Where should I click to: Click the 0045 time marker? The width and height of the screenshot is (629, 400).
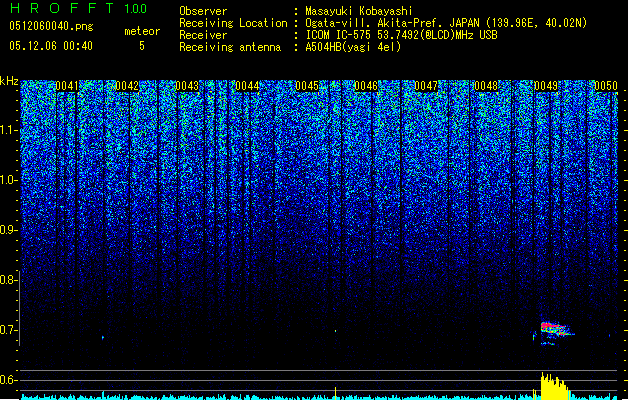(307, 86)
